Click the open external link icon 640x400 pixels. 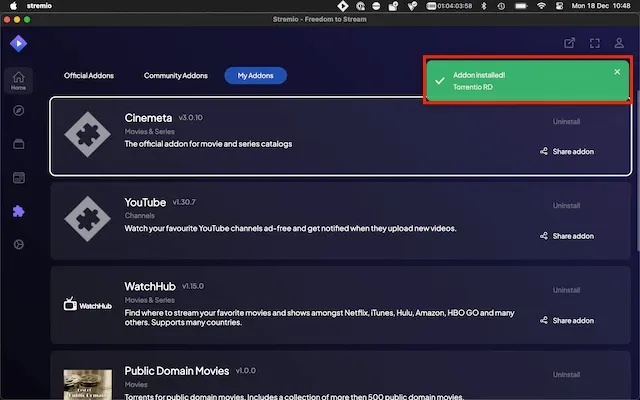point(569,43)
